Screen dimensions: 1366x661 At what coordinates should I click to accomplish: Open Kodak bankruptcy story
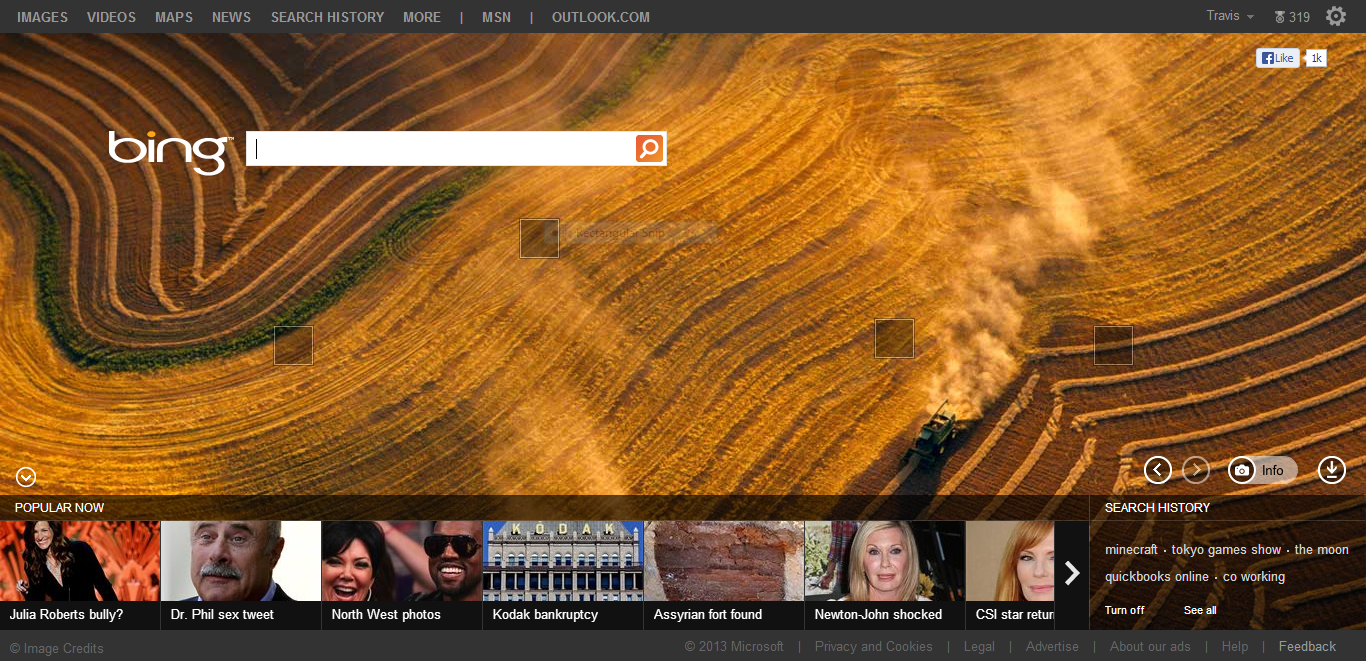(563, 575)
